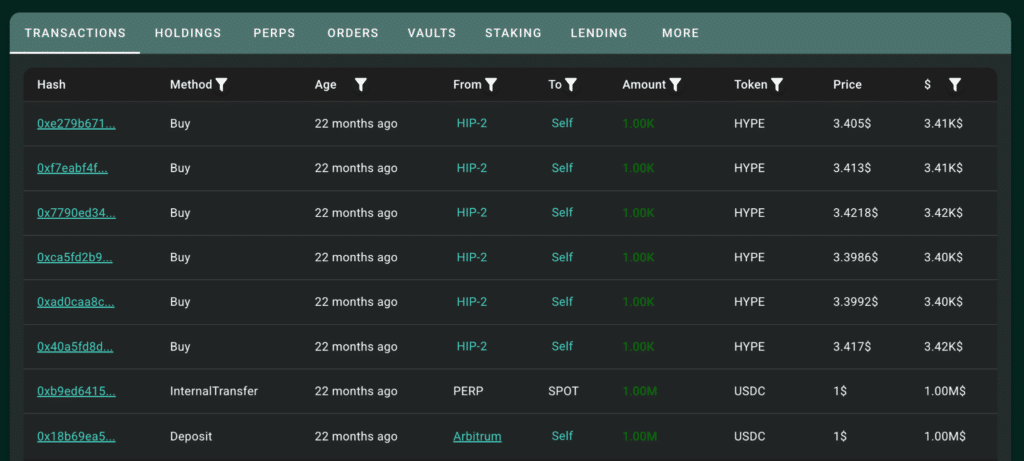Screen dimensions: 1024x461
Task: Open the dollar value column filter
Action: pyautogui.click(x=955, y=85)
